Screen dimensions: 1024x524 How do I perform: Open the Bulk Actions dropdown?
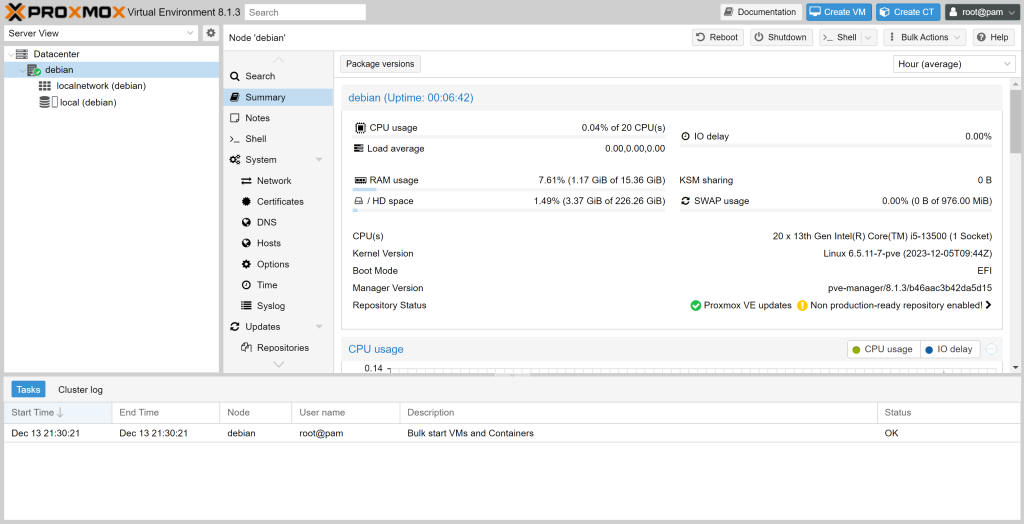pyautogui.click(x=924, y=37)
